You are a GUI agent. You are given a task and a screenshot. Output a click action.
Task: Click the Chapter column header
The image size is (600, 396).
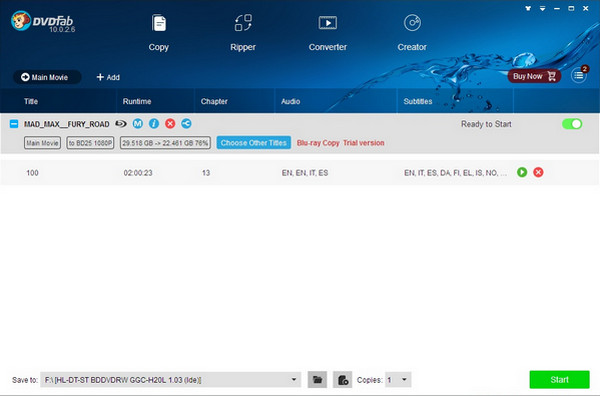(214, 101)
